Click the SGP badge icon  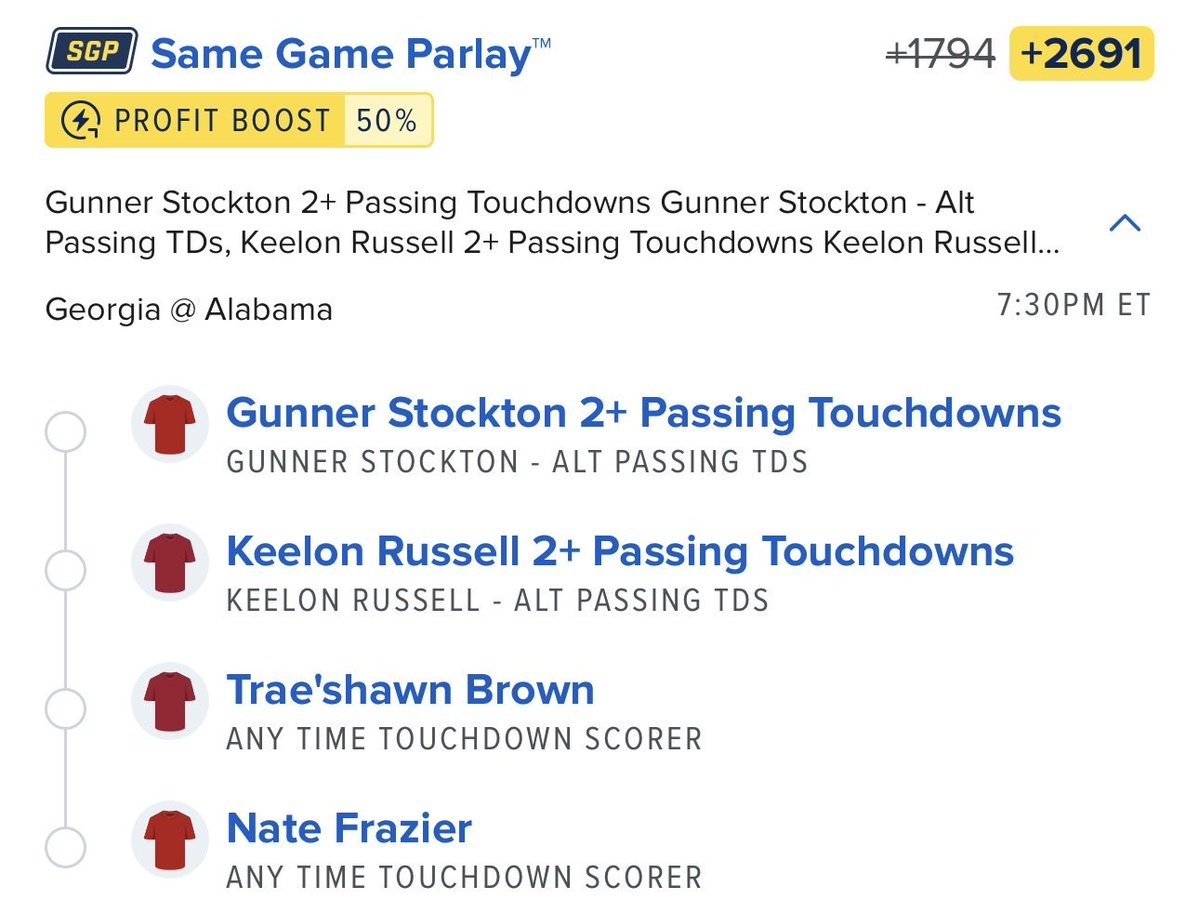coord(92,51)
